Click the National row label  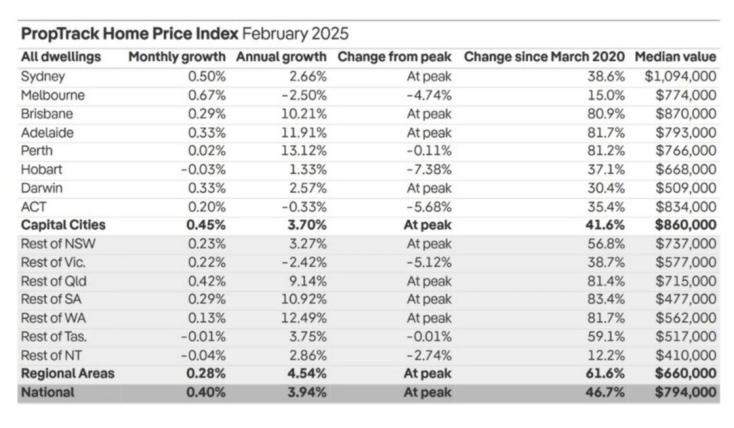tap(47, 392)
